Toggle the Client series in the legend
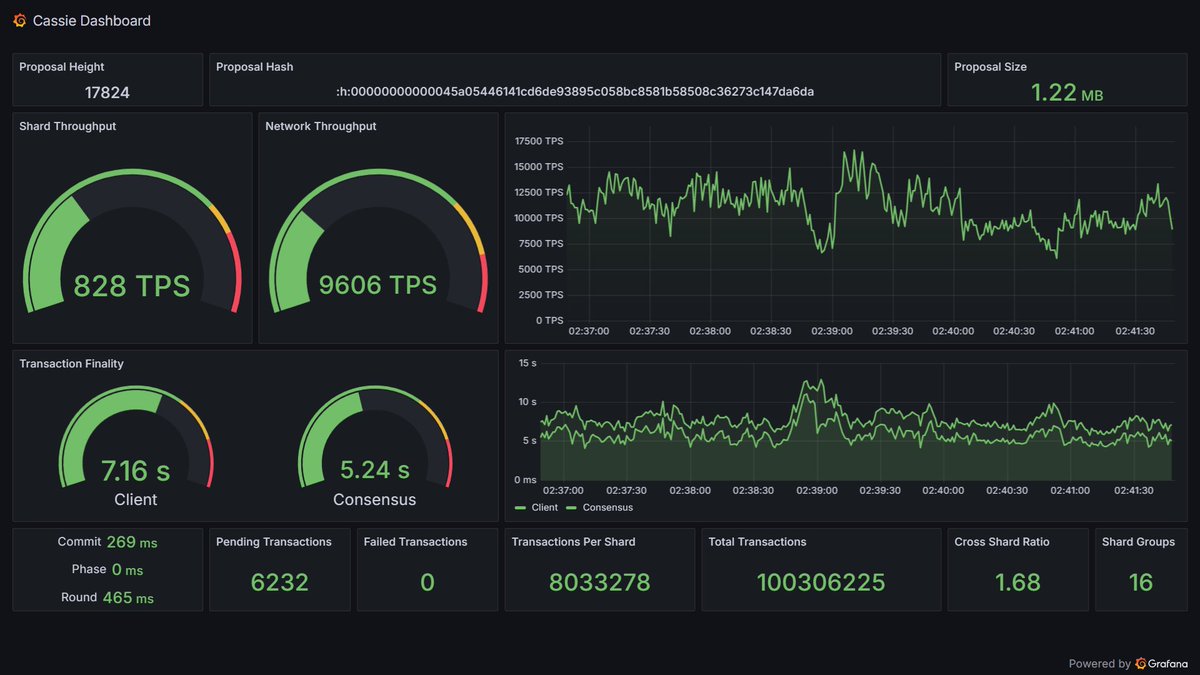Screen dimensions: 1200x675 pos(536,507)
